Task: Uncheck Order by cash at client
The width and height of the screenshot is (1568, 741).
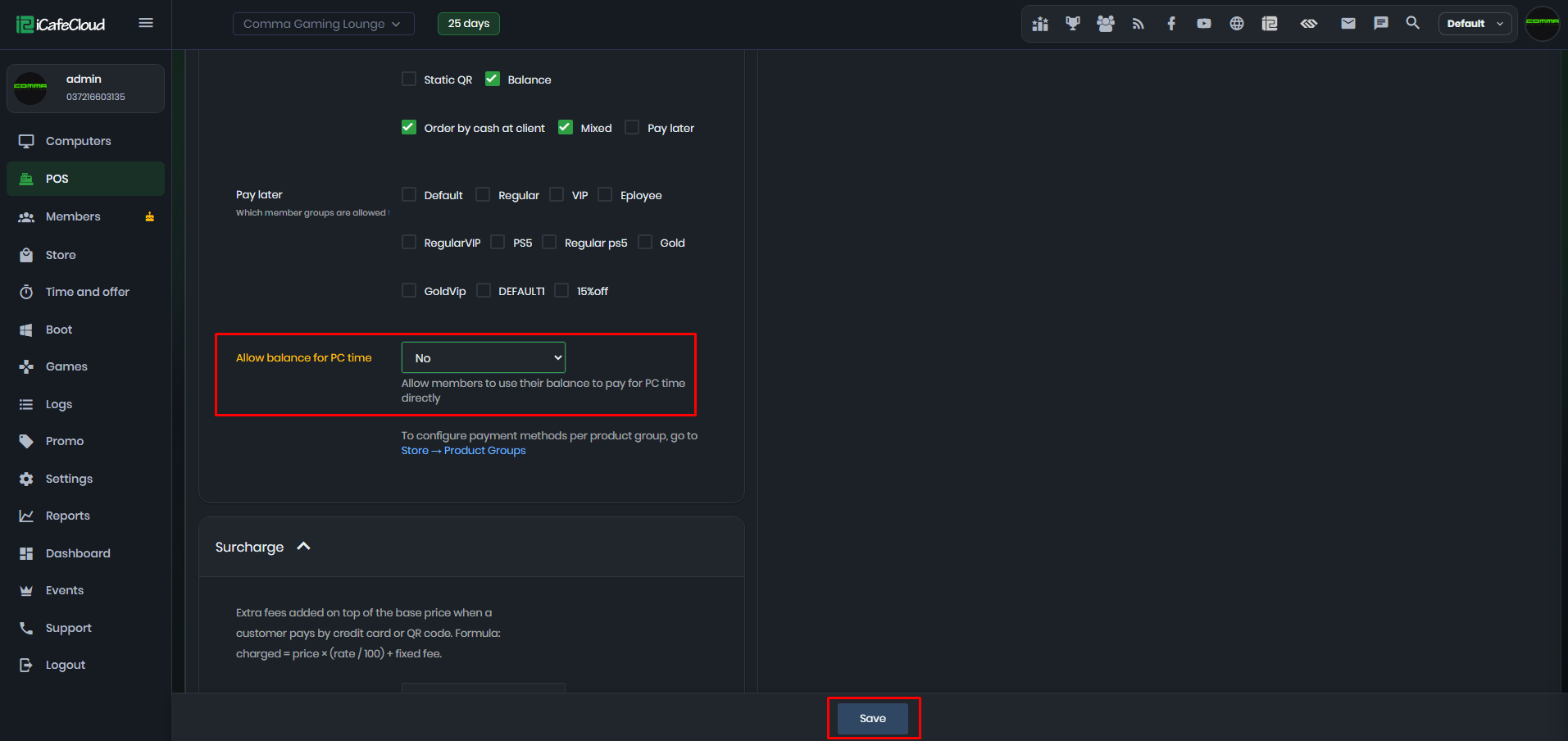Action: [409, 127]
